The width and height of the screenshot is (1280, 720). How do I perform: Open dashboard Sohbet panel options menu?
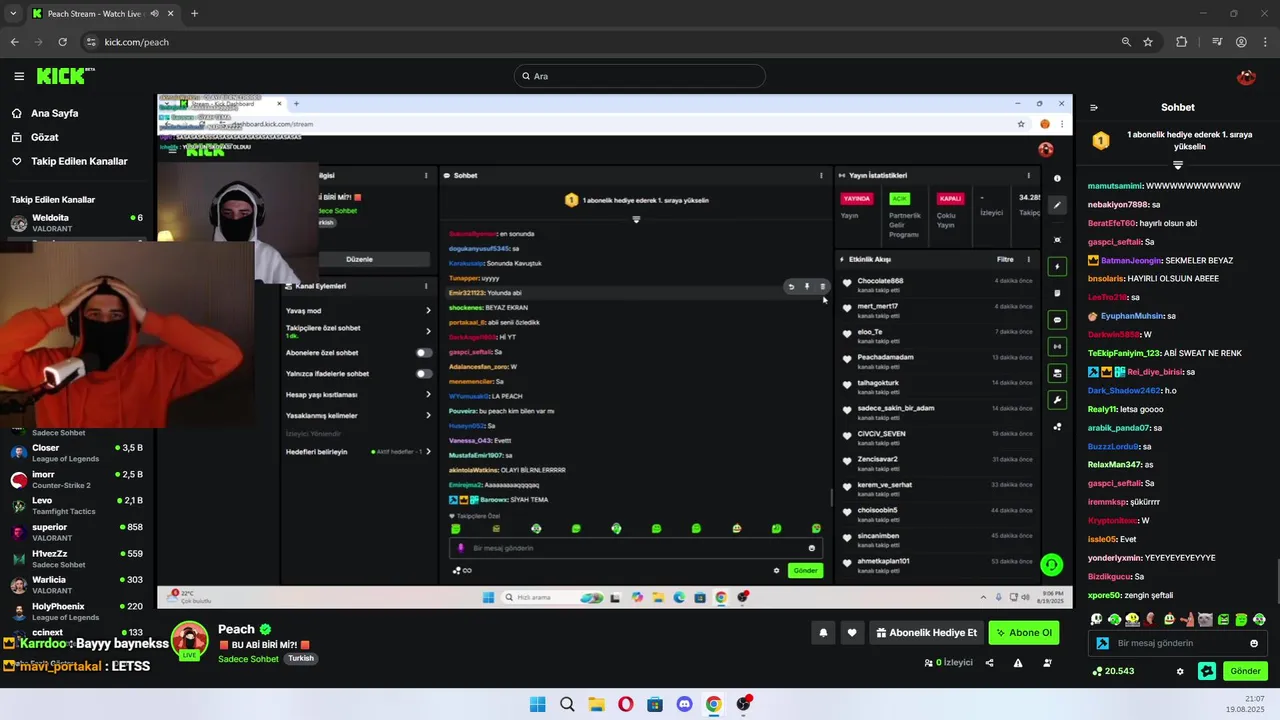pos(821,176)
